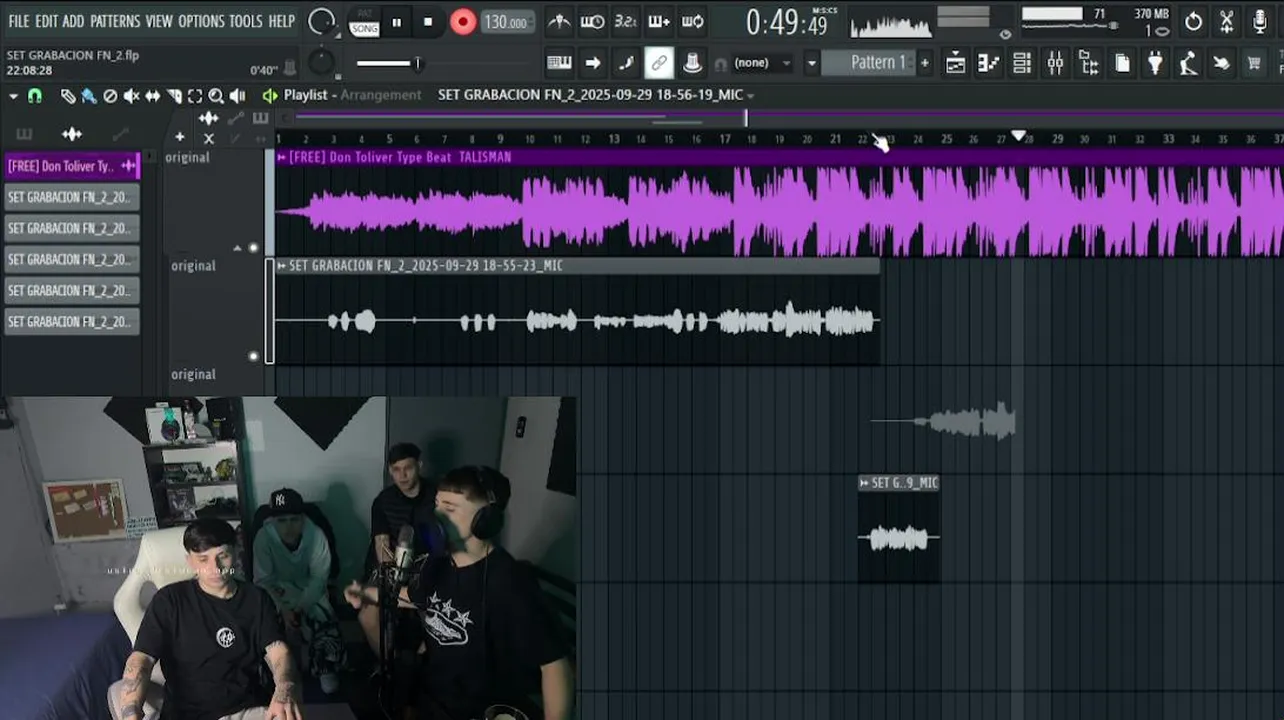Open the VIEW menu

pos(159,21)
